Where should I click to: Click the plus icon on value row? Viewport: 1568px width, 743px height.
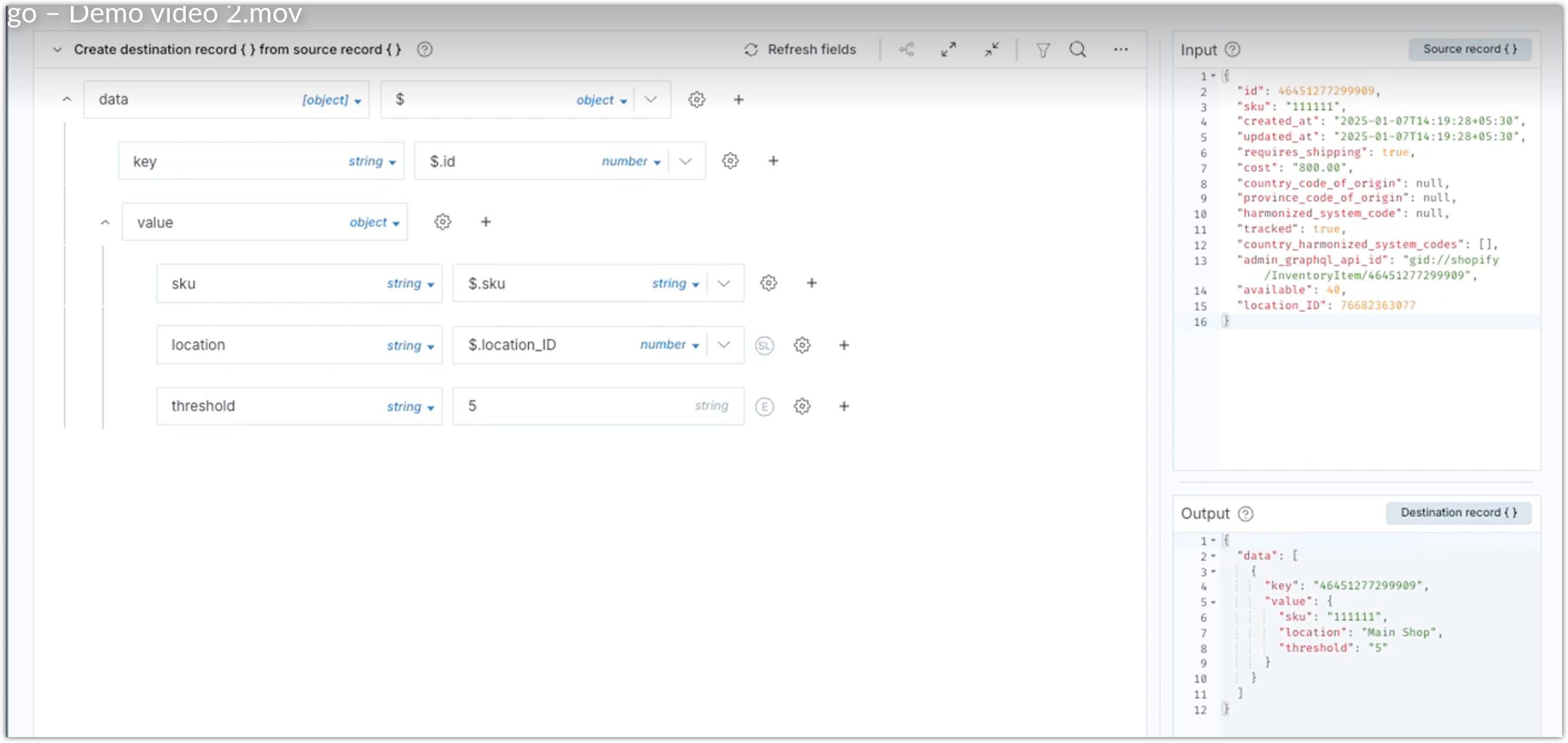tap(485, 222)
